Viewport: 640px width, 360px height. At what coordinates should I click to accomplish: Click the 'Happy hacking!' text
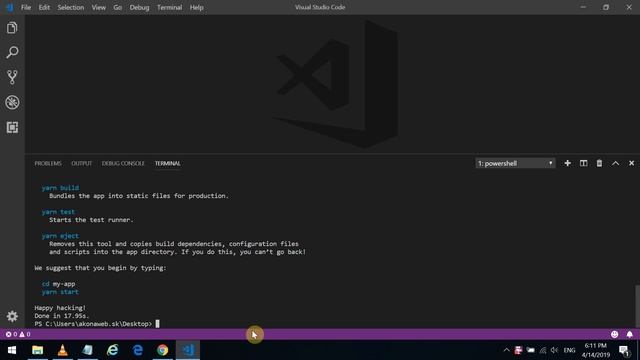60,308
